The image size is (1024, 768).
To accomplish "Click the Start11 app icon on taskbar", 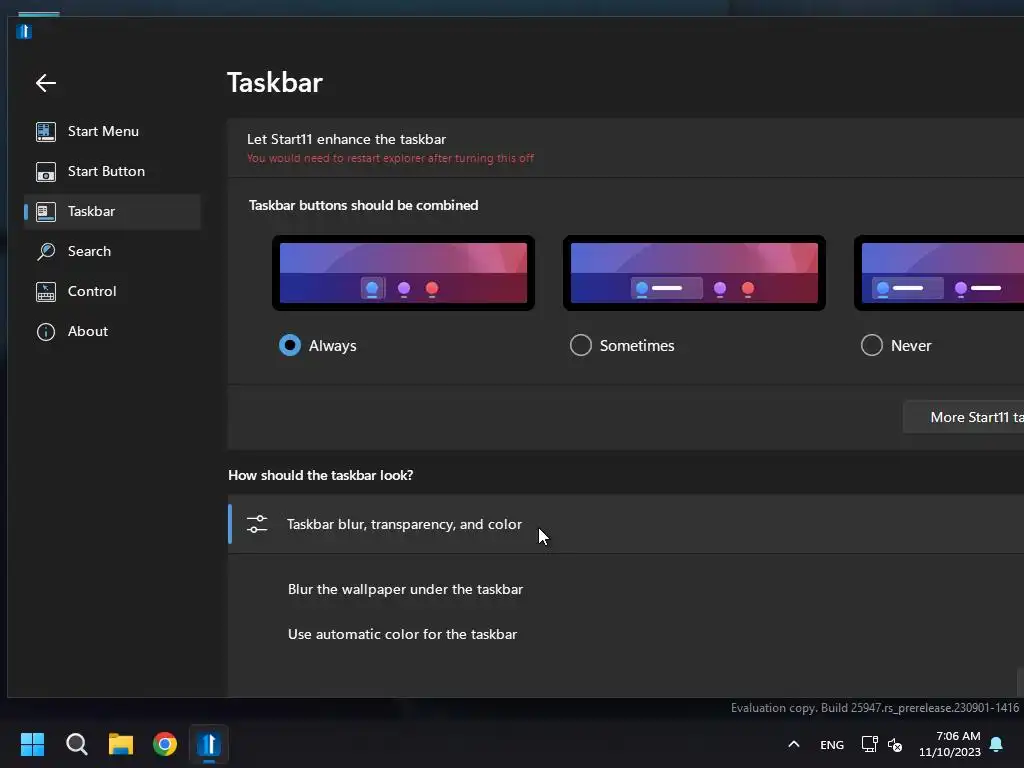I will (x=209, y=744).
